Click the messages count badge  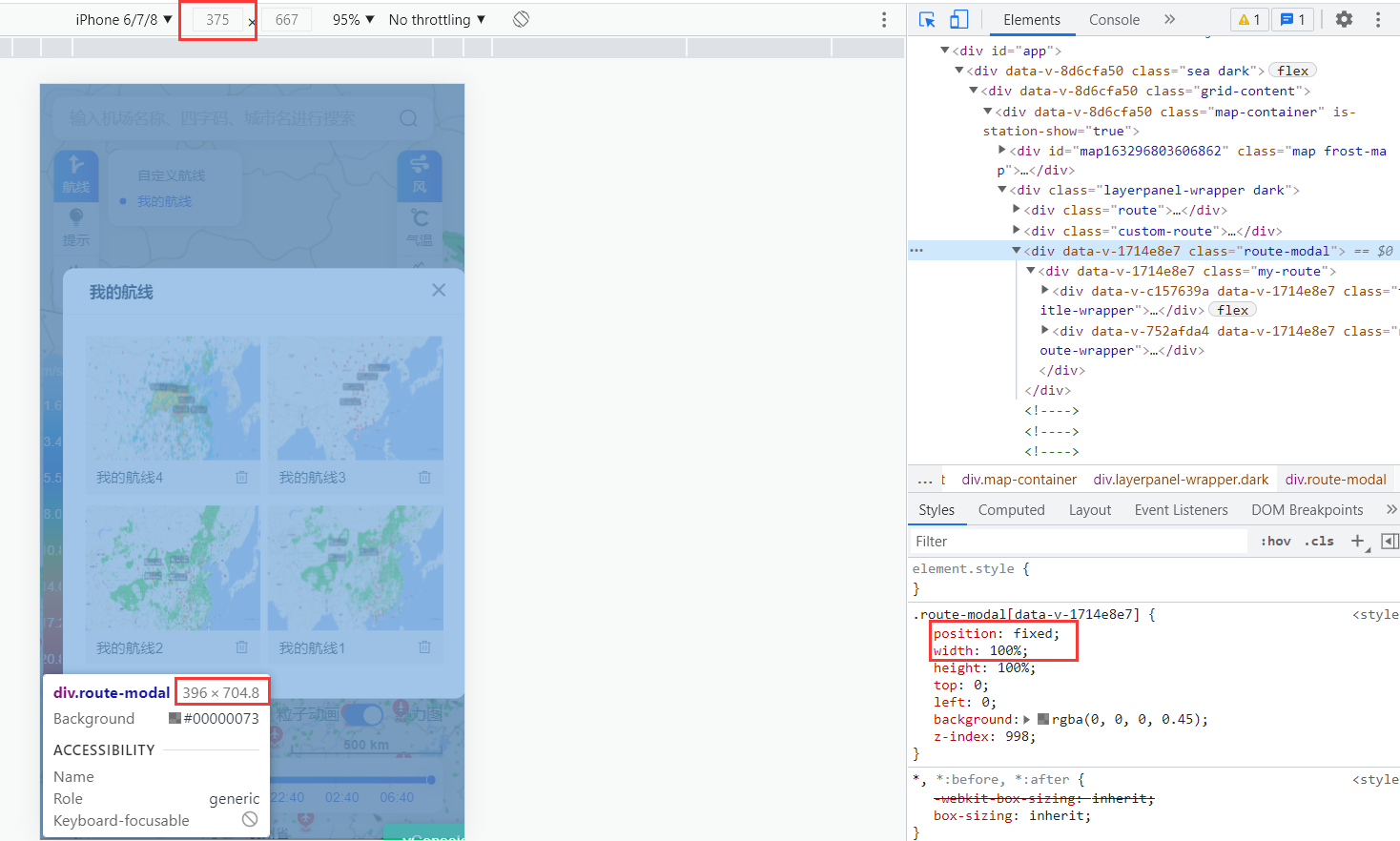(x=1293, y=19)
